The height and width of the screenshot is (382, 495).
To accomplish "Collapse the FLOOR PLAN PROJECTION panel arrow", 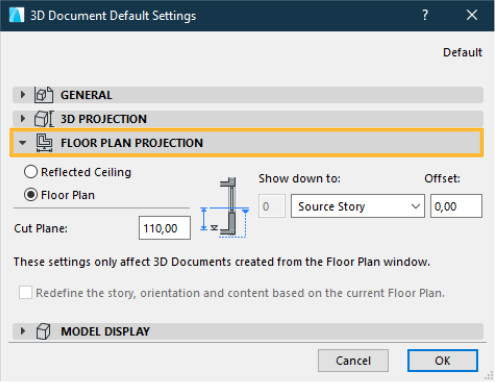I will pyautogui.click(x=22, y=143).
